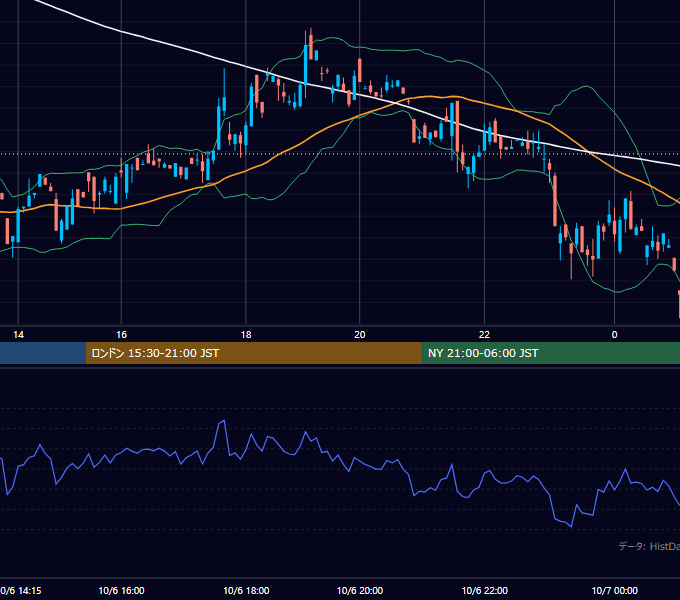Click the 10/6 18:00 bottom time label

pos(246,590)
